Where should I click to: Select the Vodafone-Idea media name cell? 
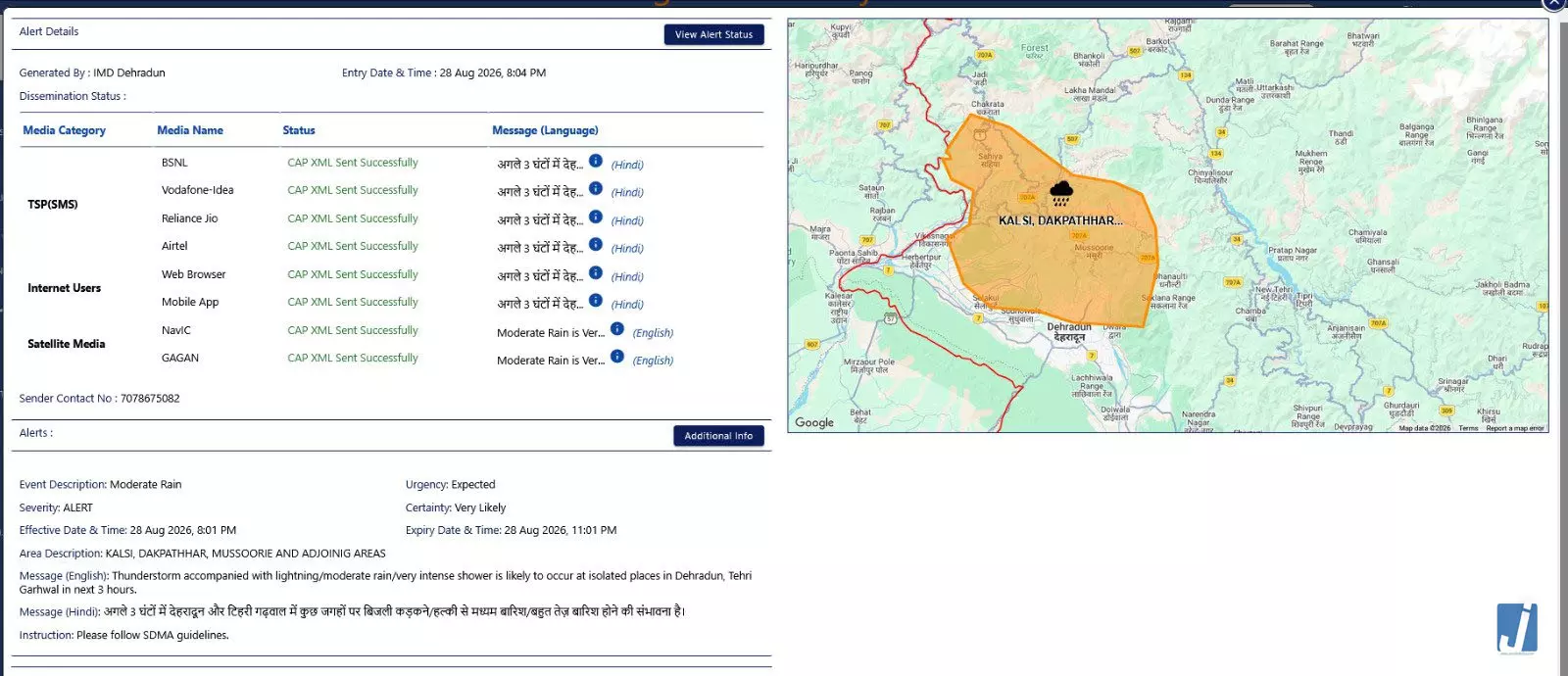(197, 190)
